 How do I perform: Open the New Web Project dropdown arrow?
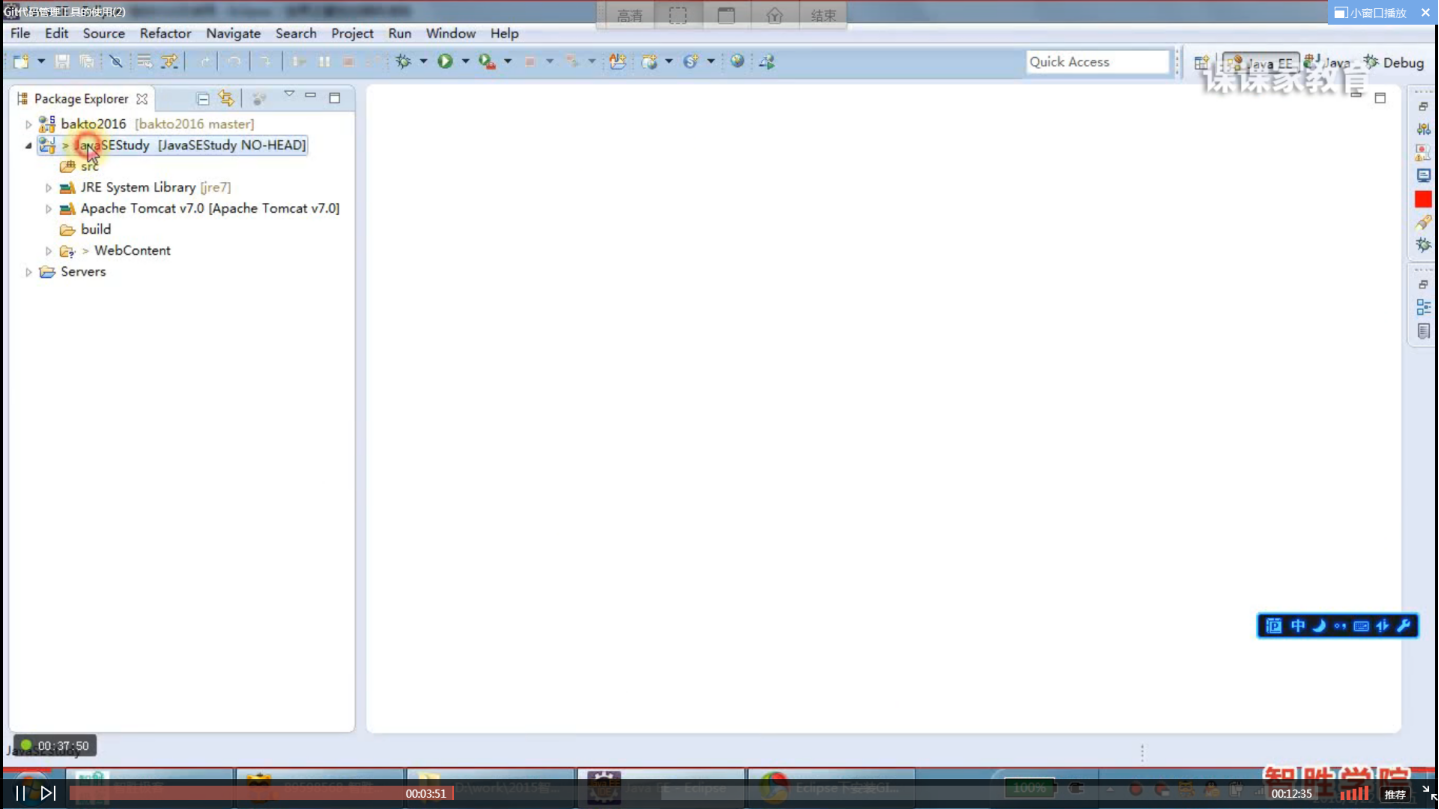pyautogui.click(x=669, y=62)
